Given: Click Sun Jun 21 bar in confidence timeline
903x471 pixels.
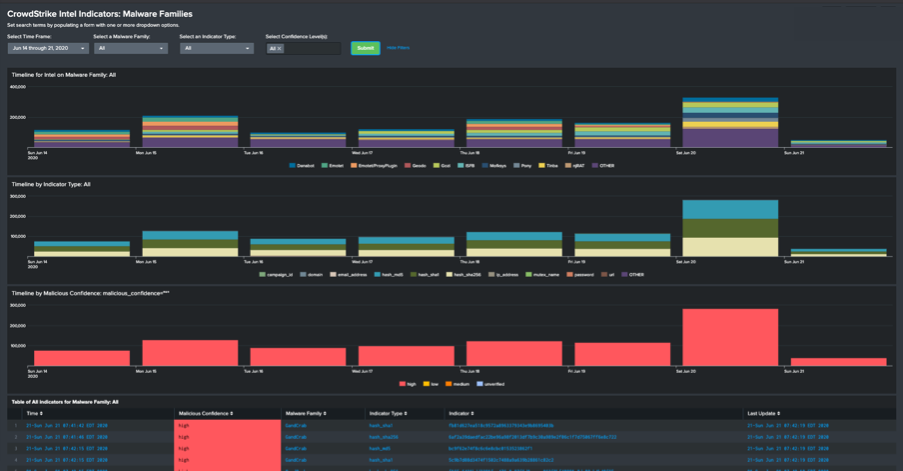Looking at the screenshot, I should coord(838,362).
